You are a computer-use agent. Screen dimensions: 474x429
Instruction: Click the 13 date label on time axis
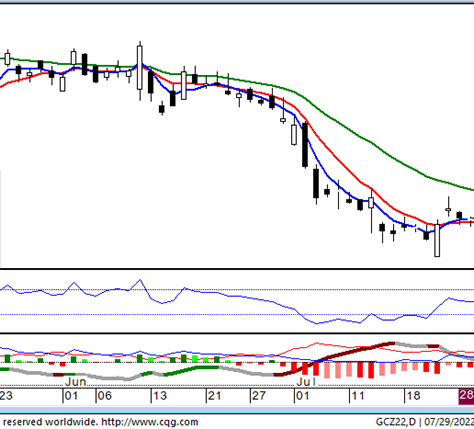tap(160, 396)
